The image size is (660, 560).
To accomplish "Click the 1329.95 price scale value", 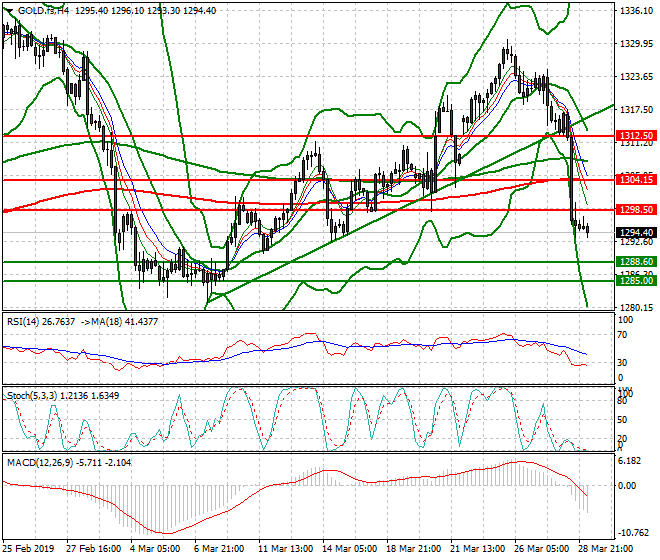I will [636, 43].
